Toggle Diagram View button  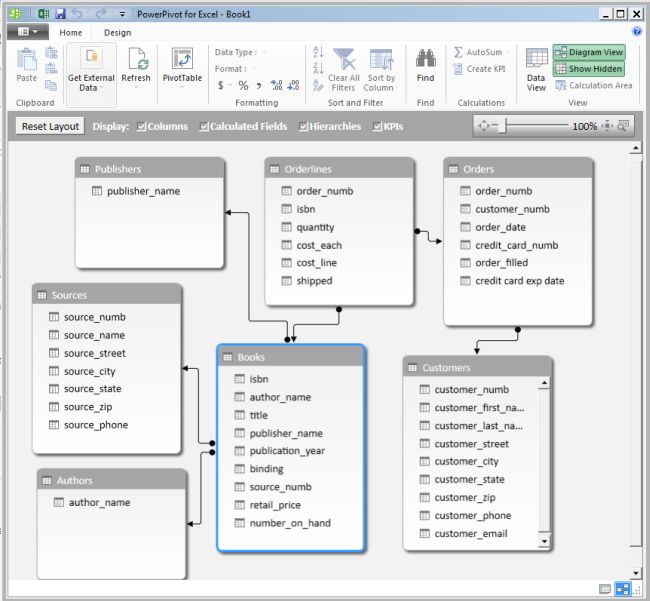click(589, 52)
